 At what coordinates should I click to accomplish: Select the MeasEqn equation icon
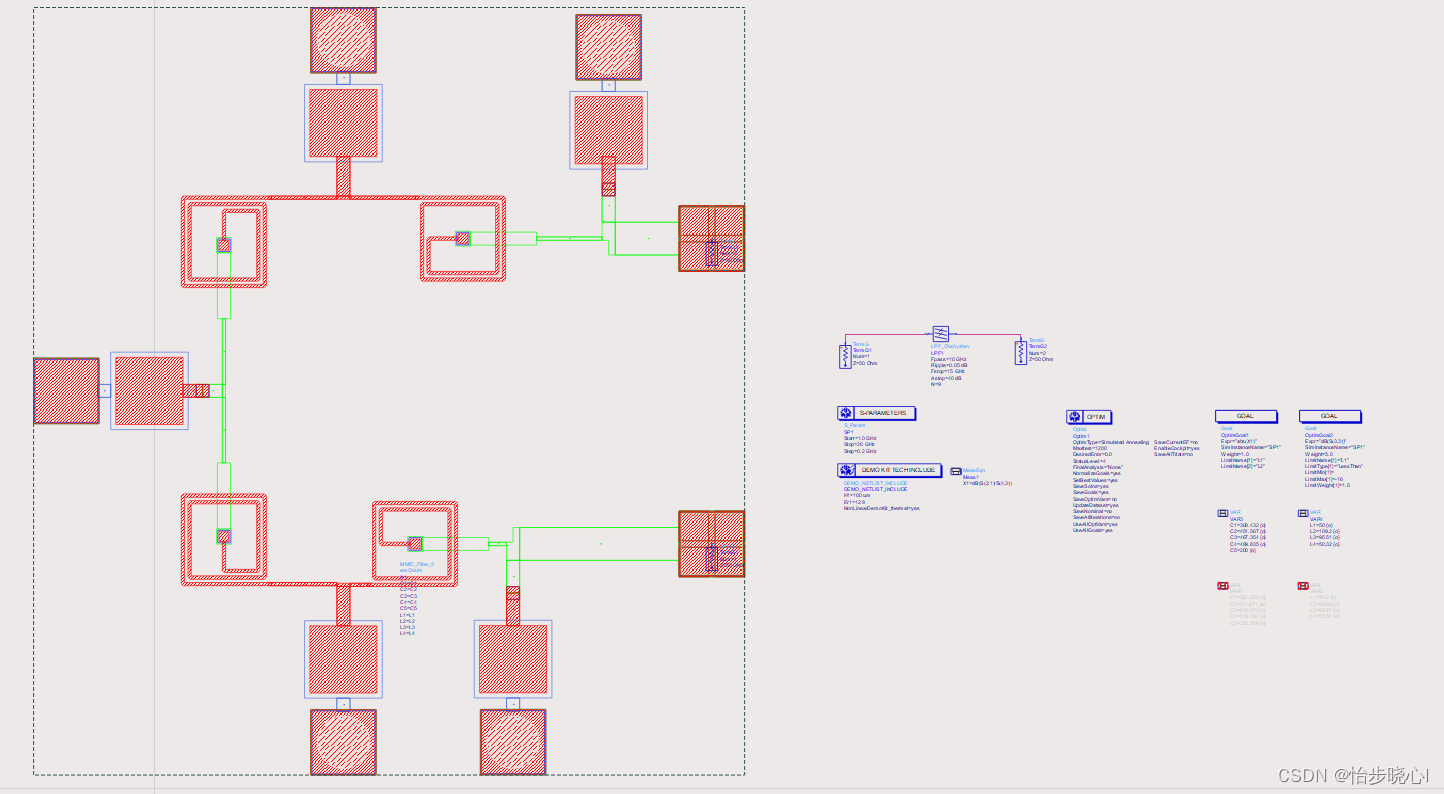[956, 471]
